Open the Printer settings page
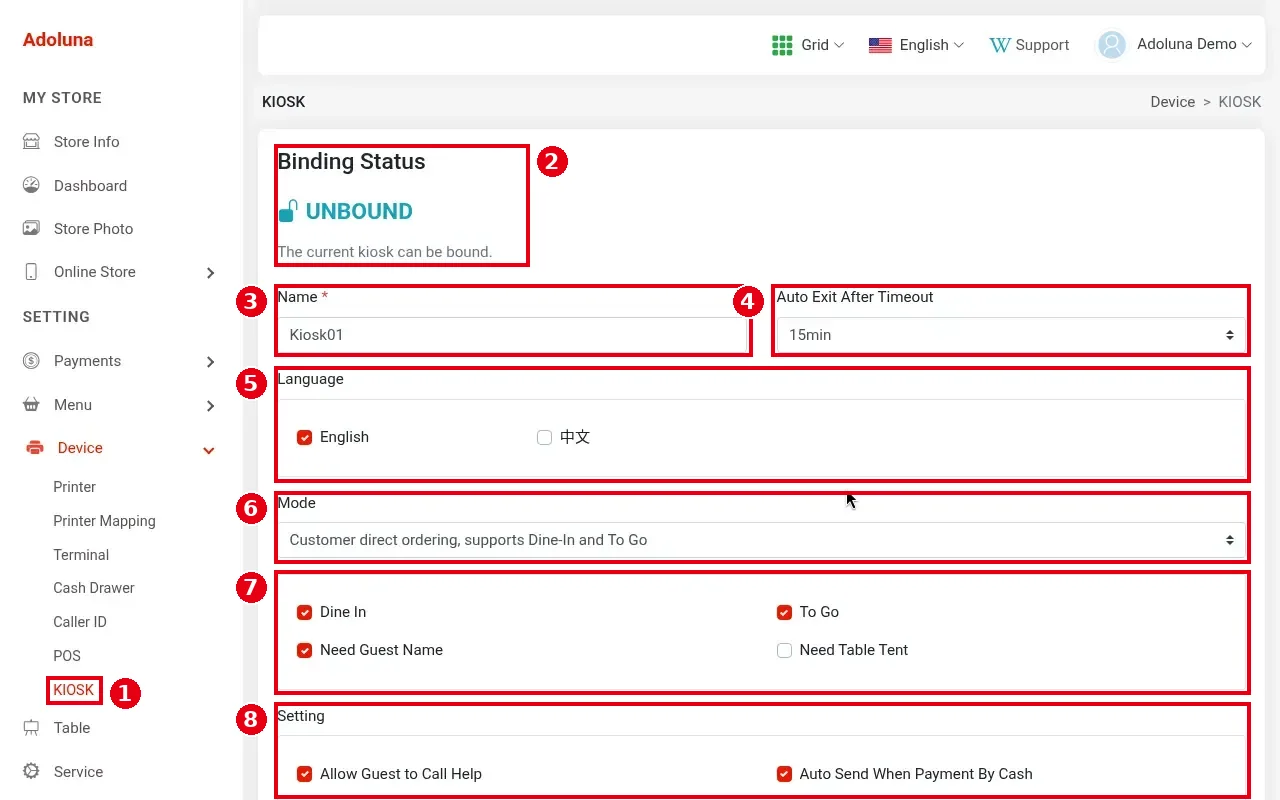This screenshot has width=1280, height=800. click(75, 487)
